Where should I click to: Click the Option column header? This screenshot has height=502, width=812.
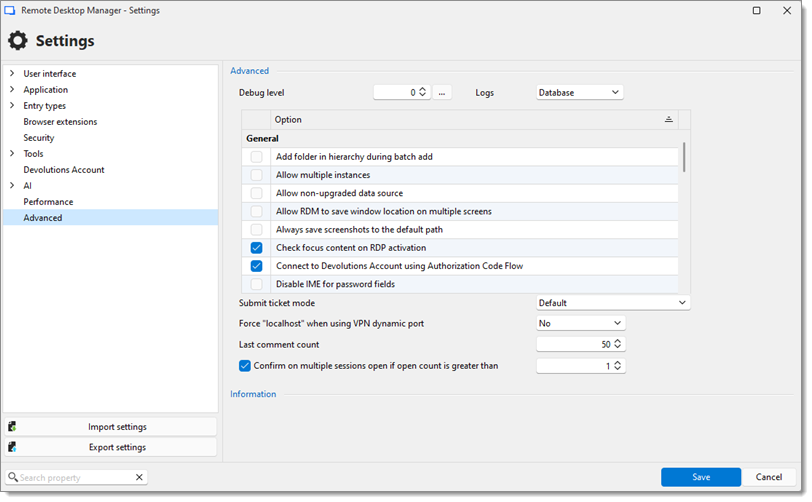click(x=474, y=120)
